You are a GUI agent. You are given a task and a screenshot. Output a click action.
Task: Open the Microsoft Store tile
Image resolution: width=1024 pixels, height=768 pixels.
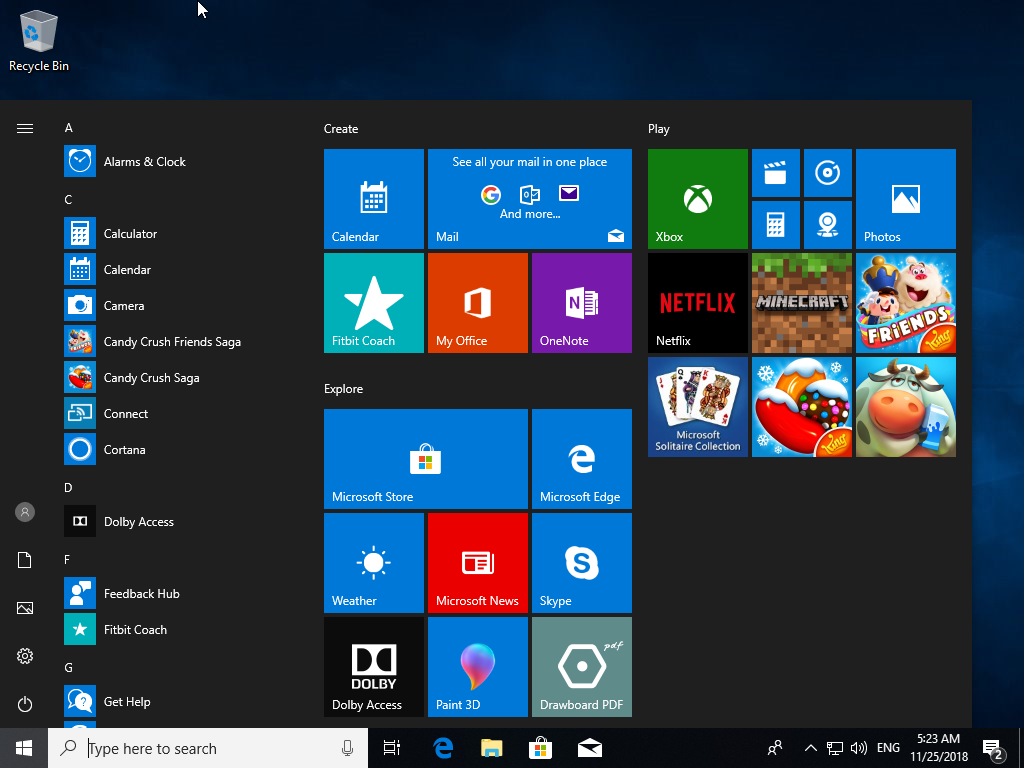(x=425, y=458)
